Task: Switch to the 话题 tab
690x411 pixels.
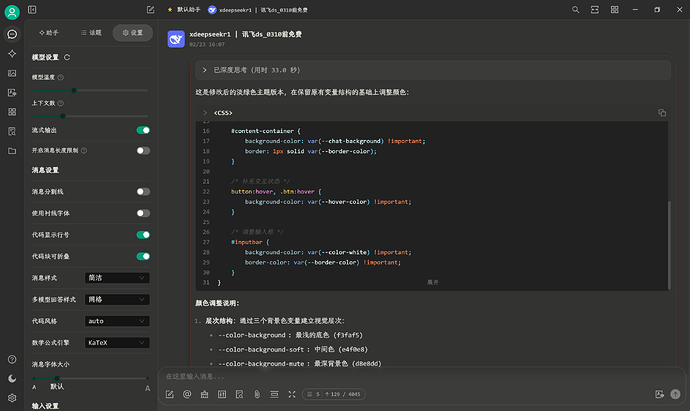Action: pyautogui.click(x=91, y=33)
